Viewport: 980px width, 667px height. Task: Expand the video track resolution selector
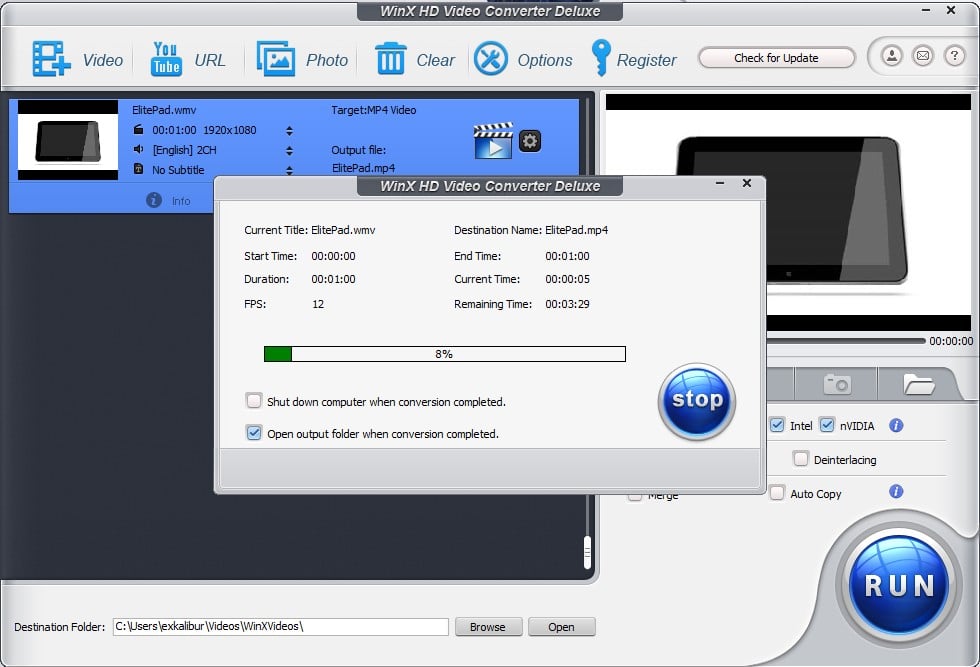289,130
